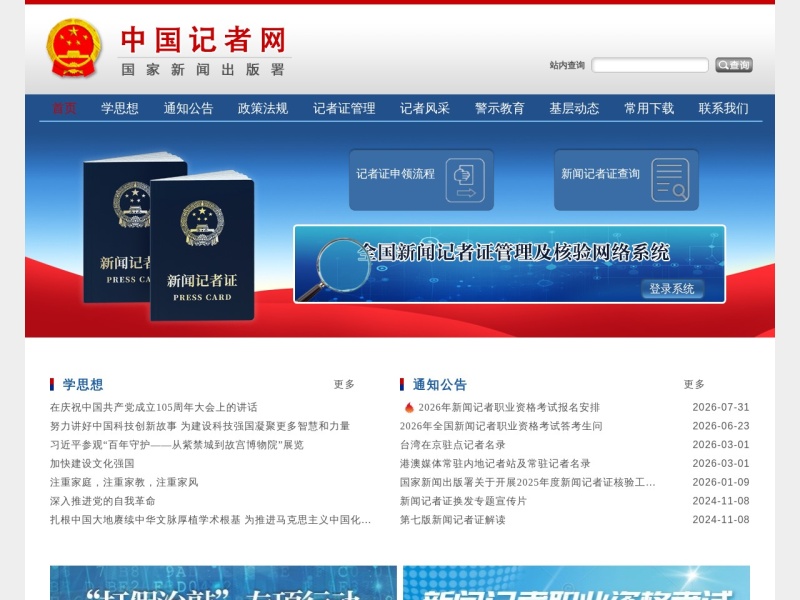
Task: Open 在庆祝中国共产党成立105周年大会上的讲话
Action: [x=154, y=407]
